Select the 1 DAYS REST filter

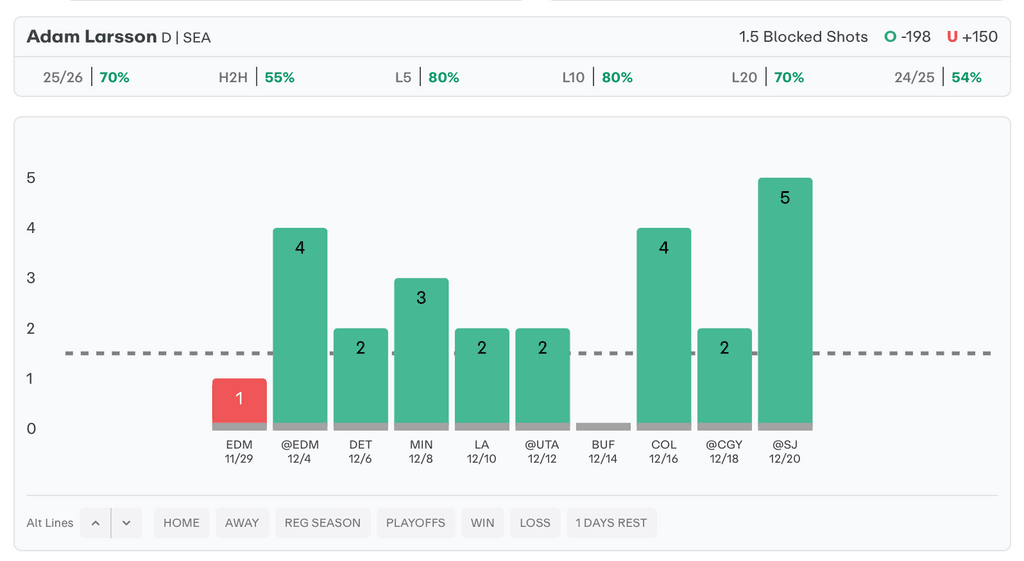[x=611, y=523]
